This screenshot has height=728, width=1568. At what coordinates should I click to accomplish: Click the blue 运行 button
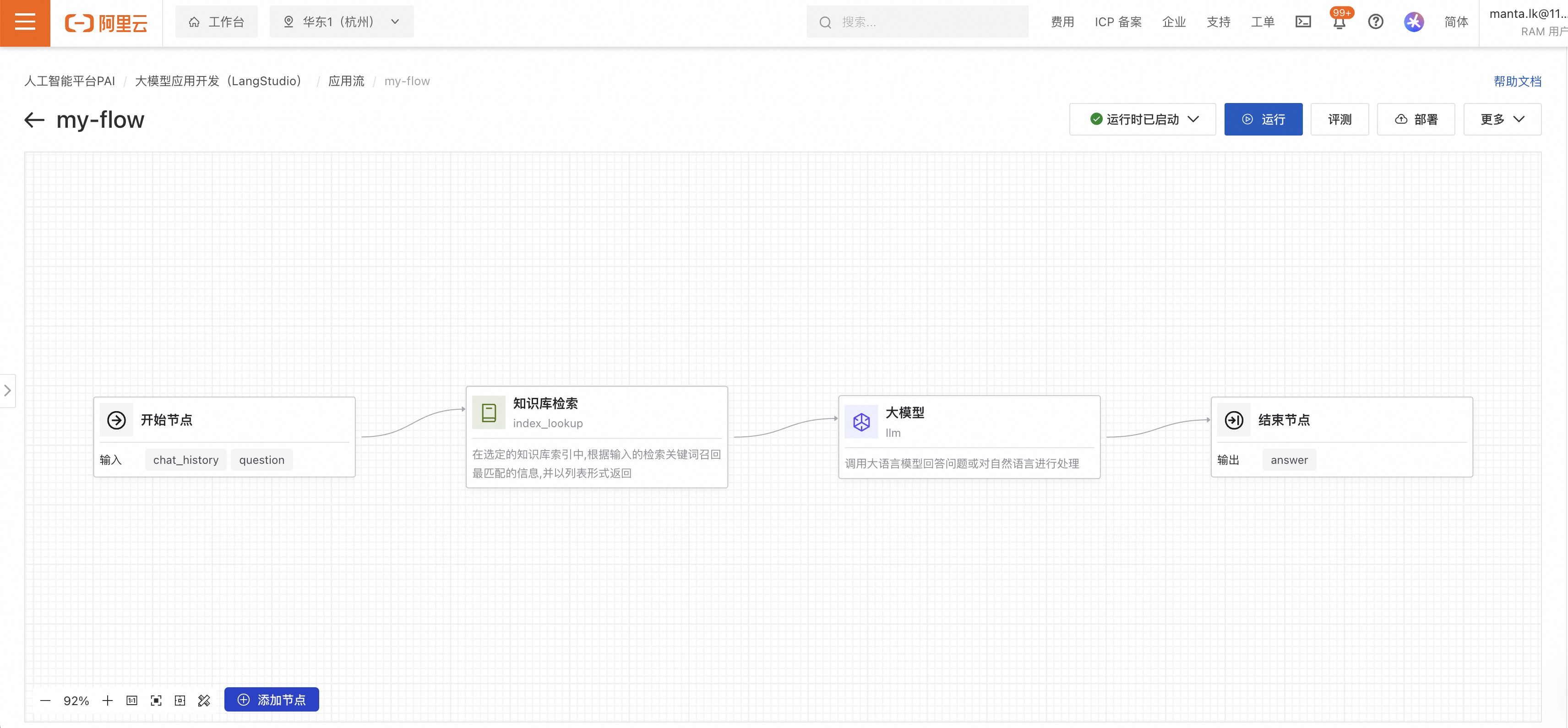1263,120
